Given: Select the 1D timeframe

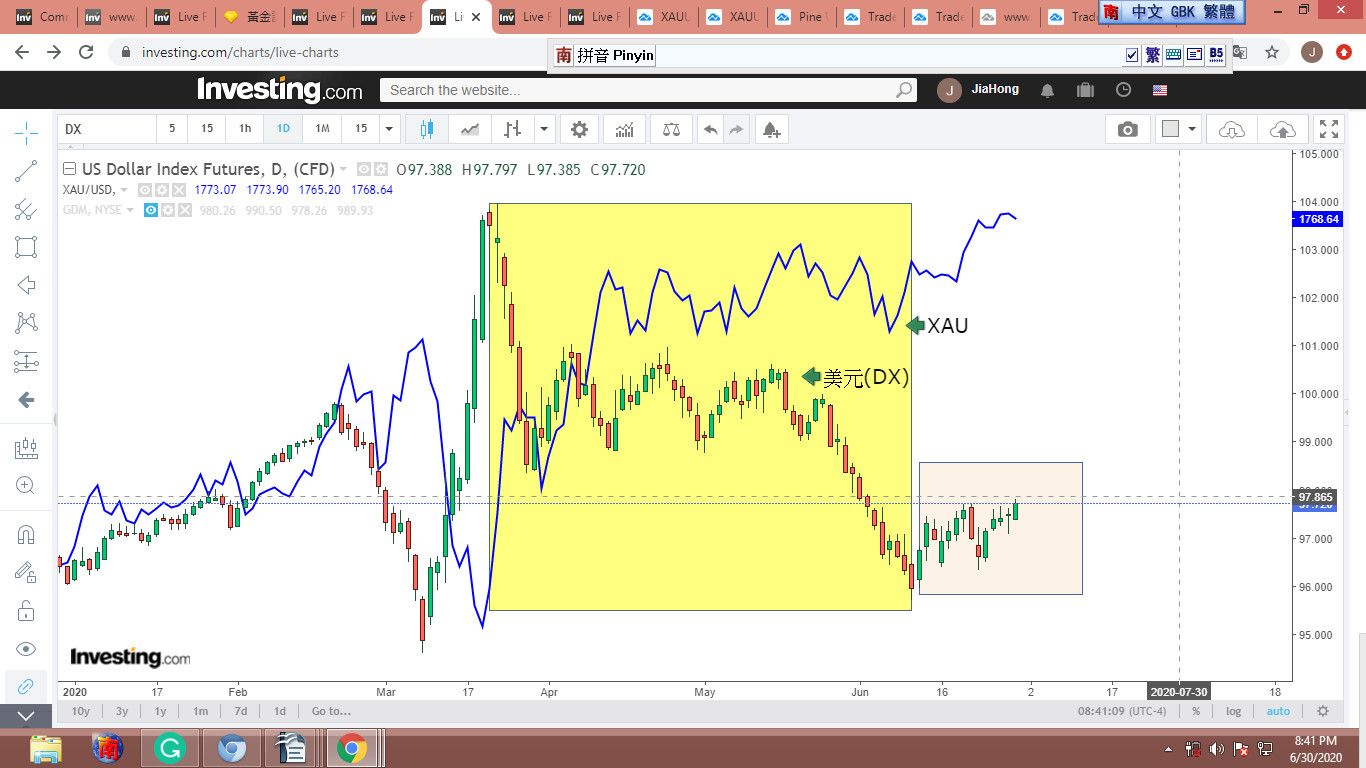Looking at the screenshot, I should pos(283,129).
